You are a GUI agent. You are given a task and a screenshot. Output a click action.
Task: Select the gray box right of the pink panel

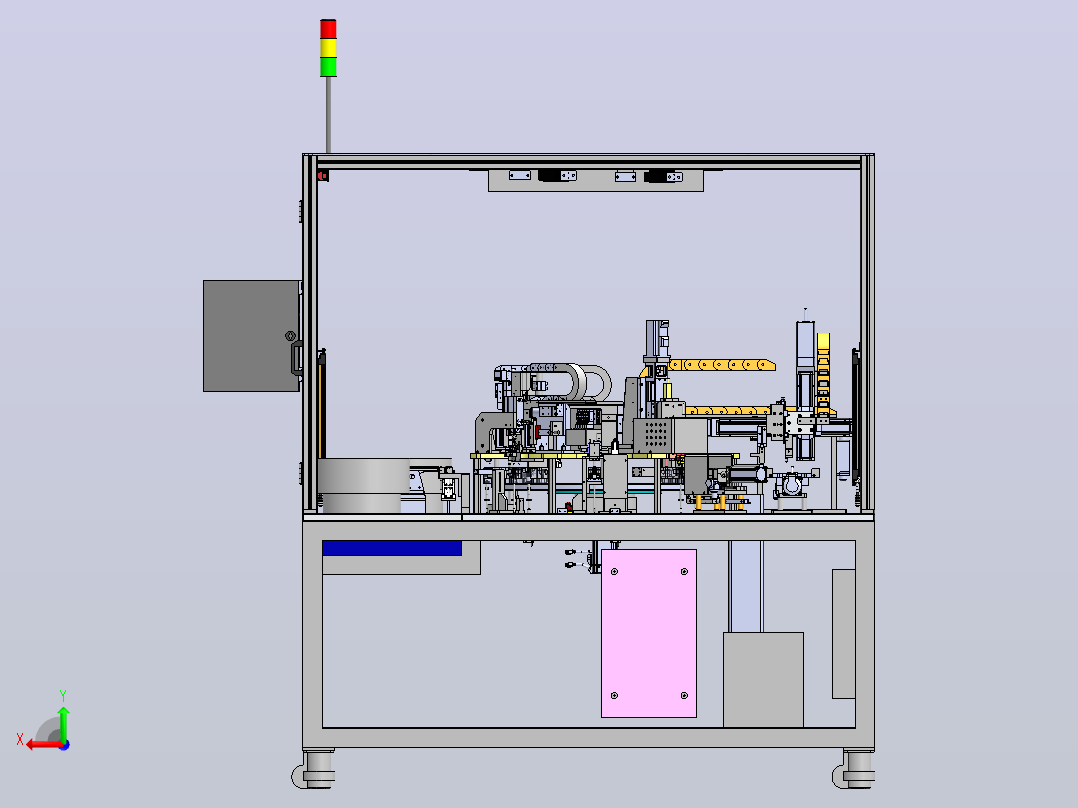click(x=763, y=679)
